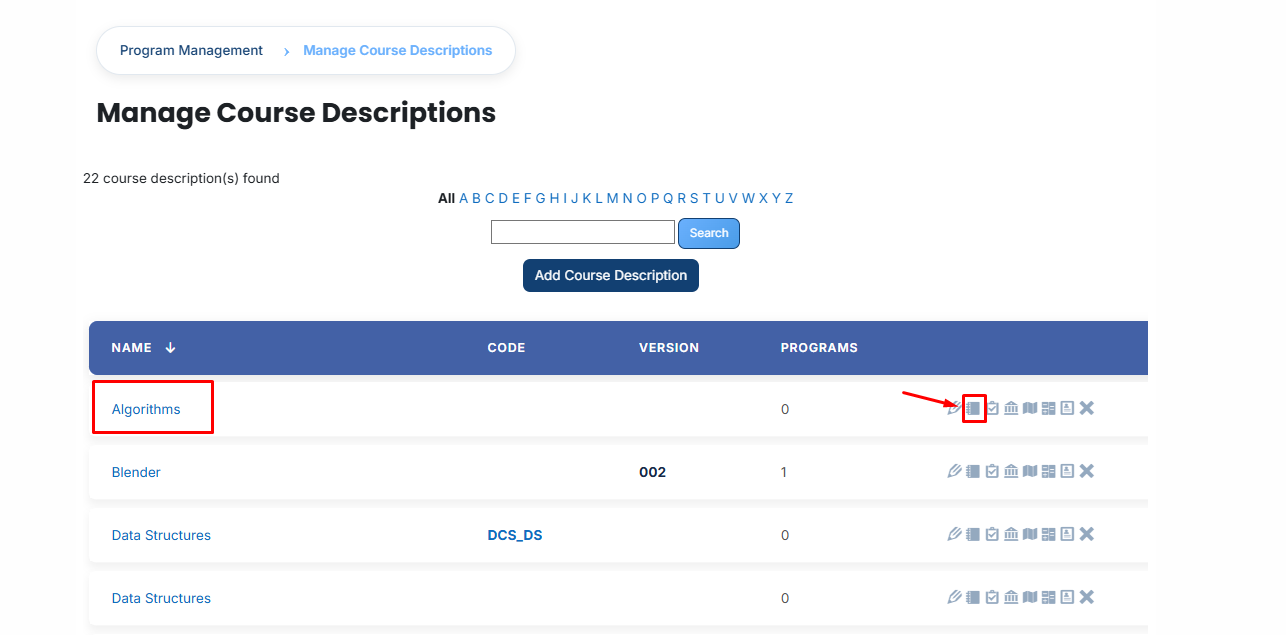Click the 002 version value in the Blender row
Viewport: 1286px width, 635px height.
pos(653,472)
